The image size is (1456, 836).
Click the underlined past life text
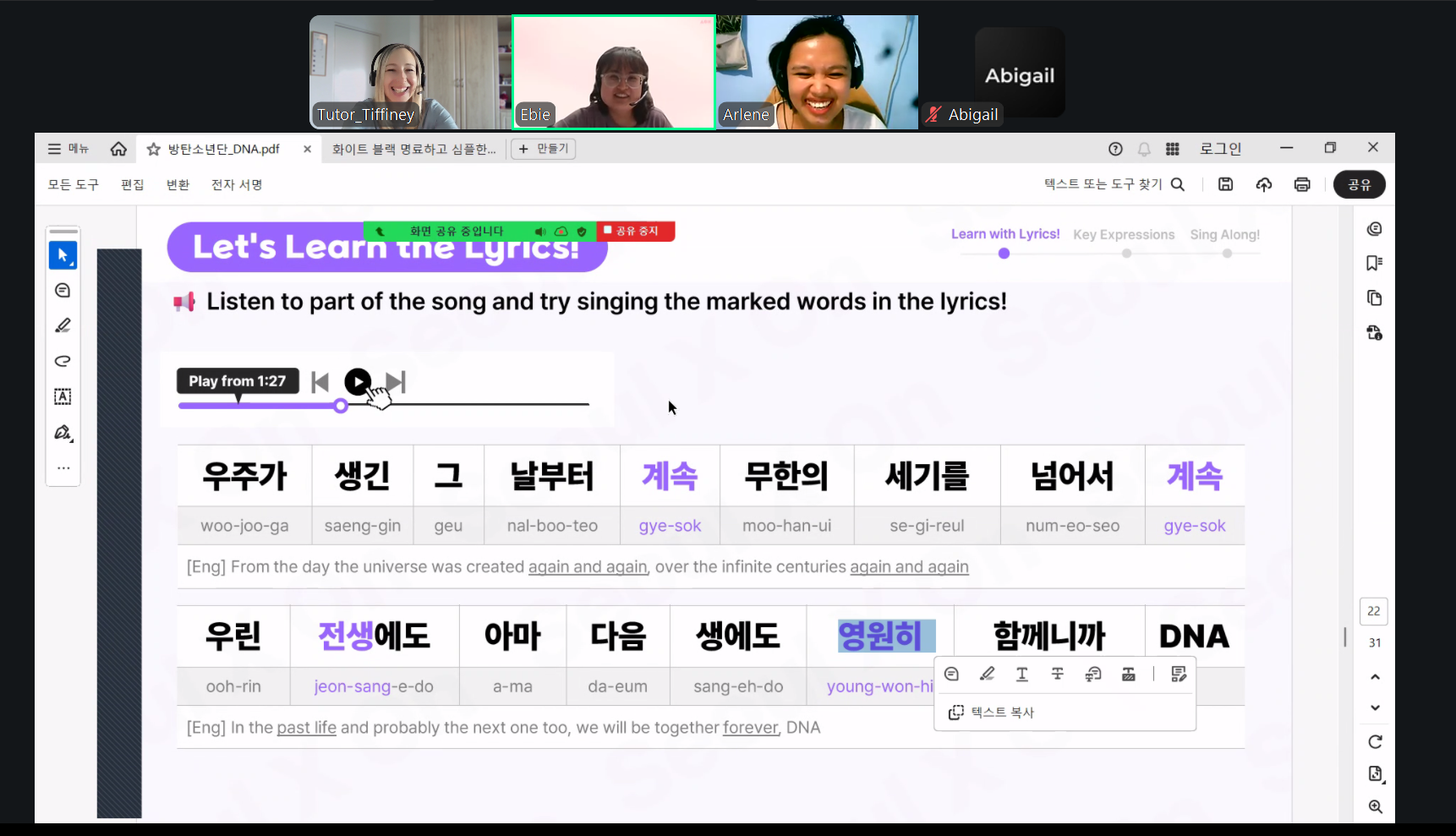click(306, 728)
